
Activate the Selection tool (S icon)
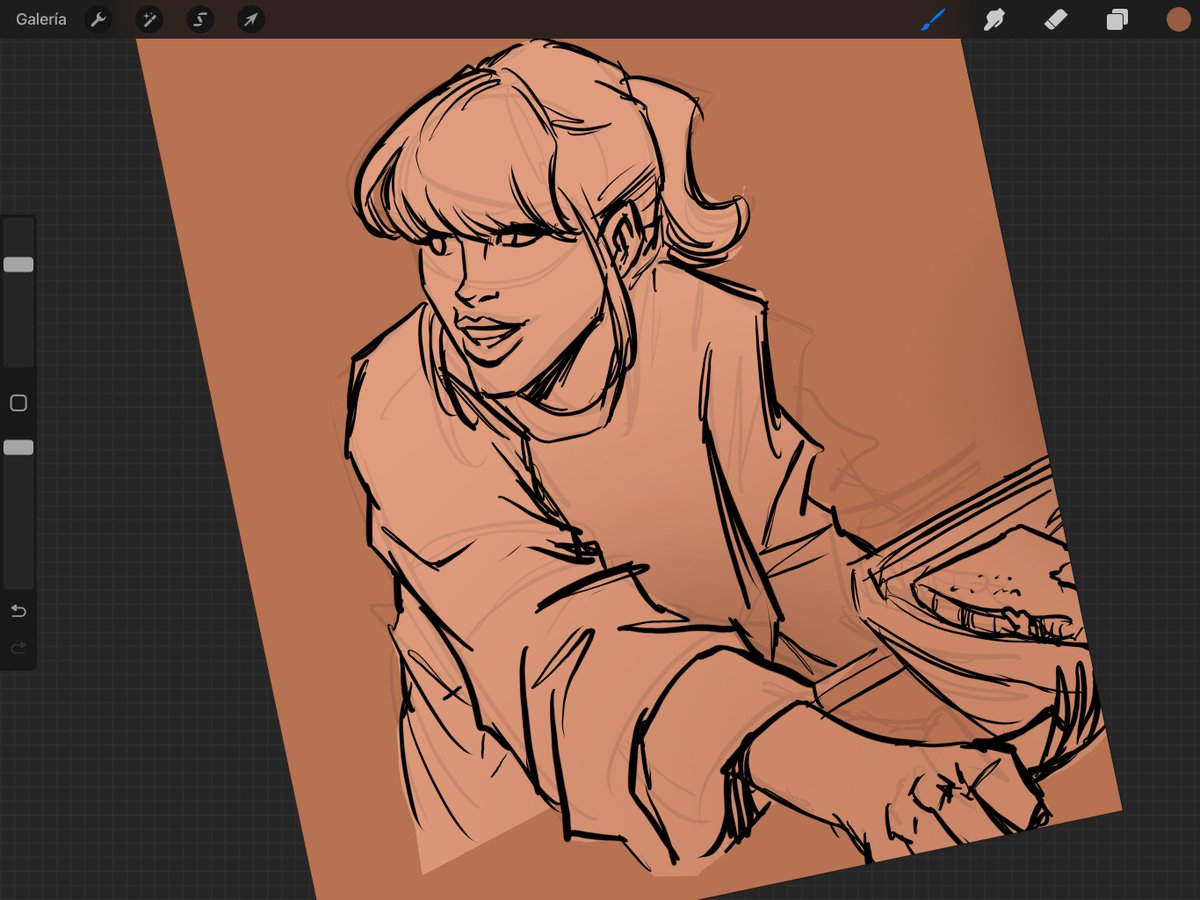tap(199, 19)
